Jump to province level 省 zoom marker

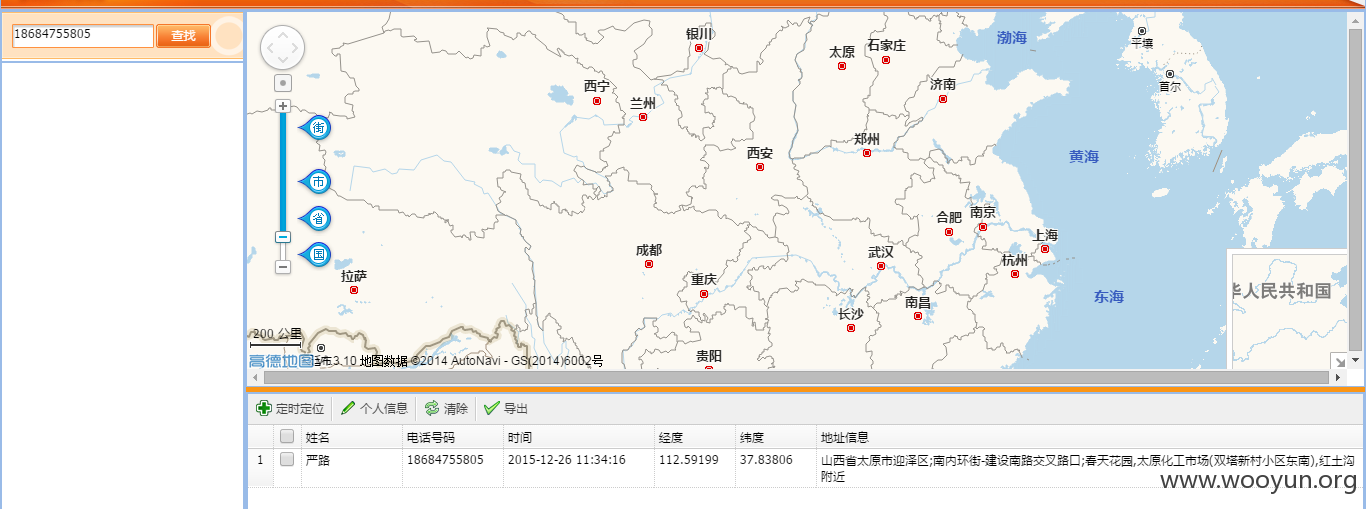pos(317,219)
